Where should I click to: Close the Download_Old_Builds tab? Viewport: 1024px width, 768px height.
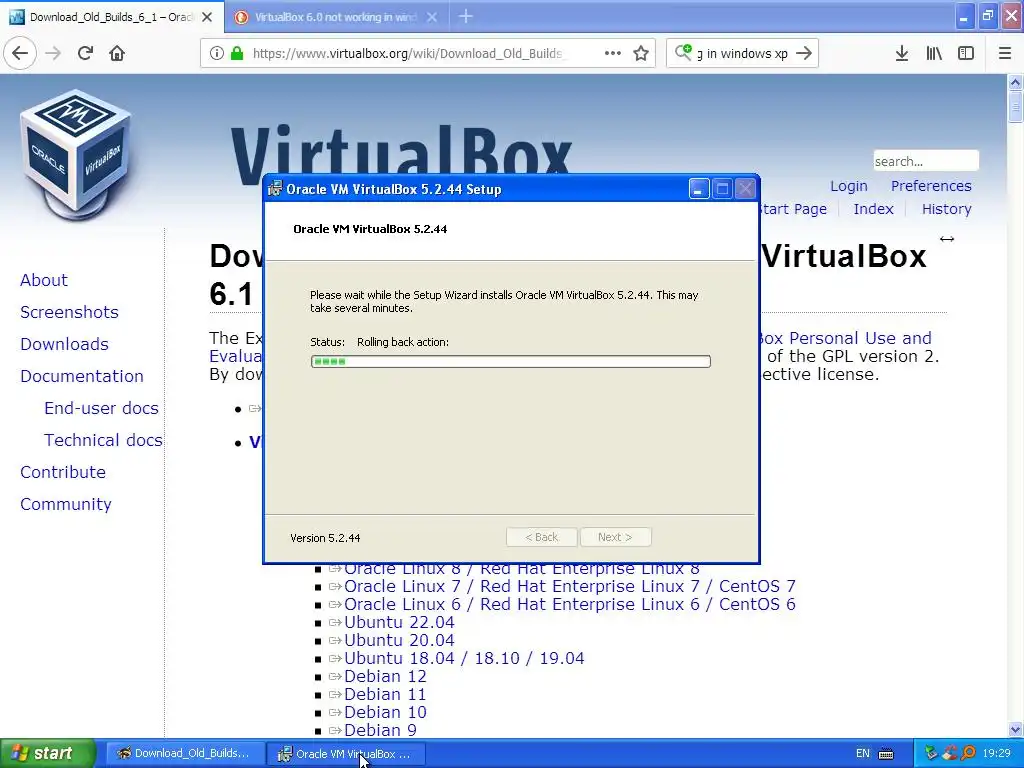207,17
